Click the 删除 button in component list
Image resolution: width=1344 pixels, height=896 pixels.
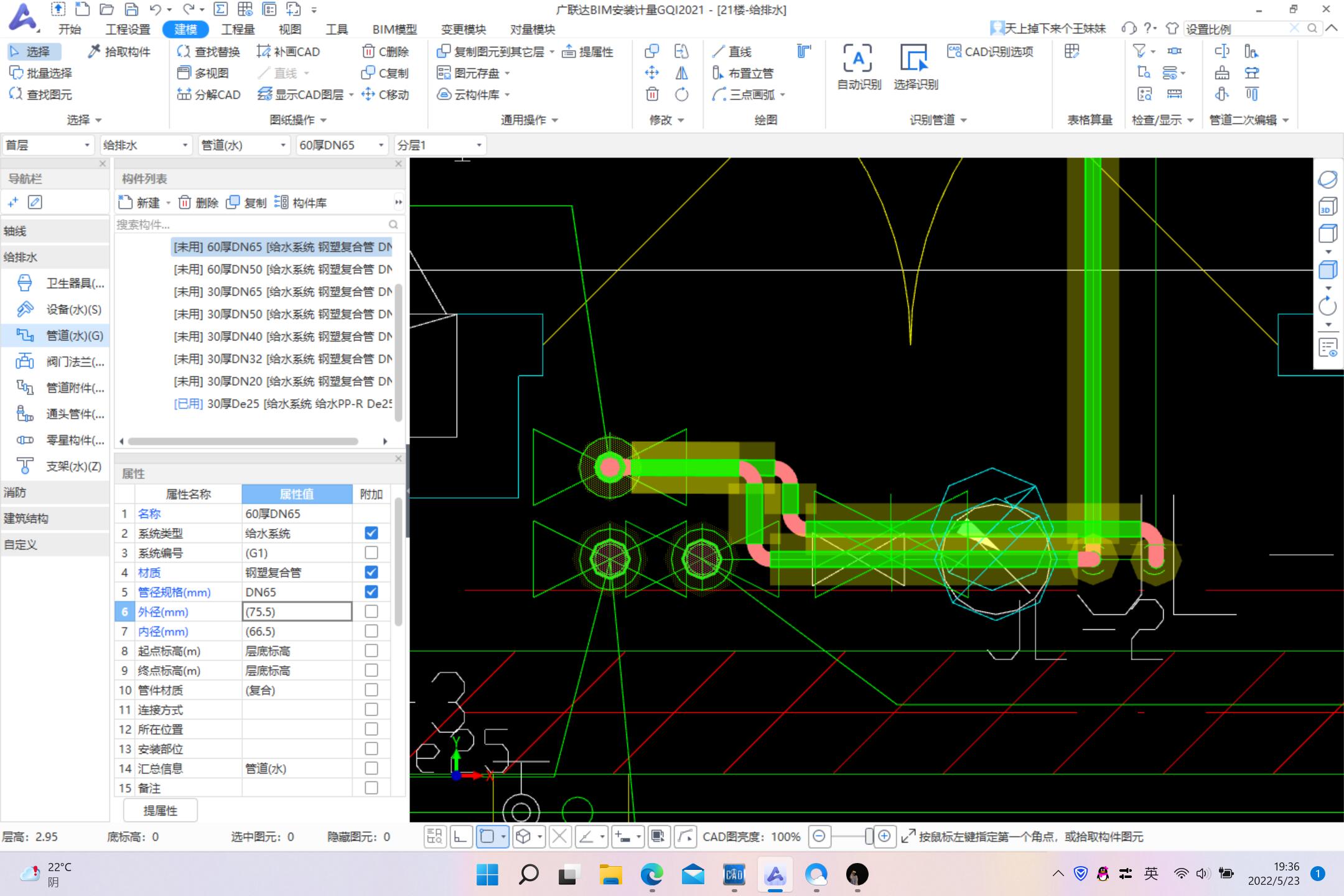198,203
